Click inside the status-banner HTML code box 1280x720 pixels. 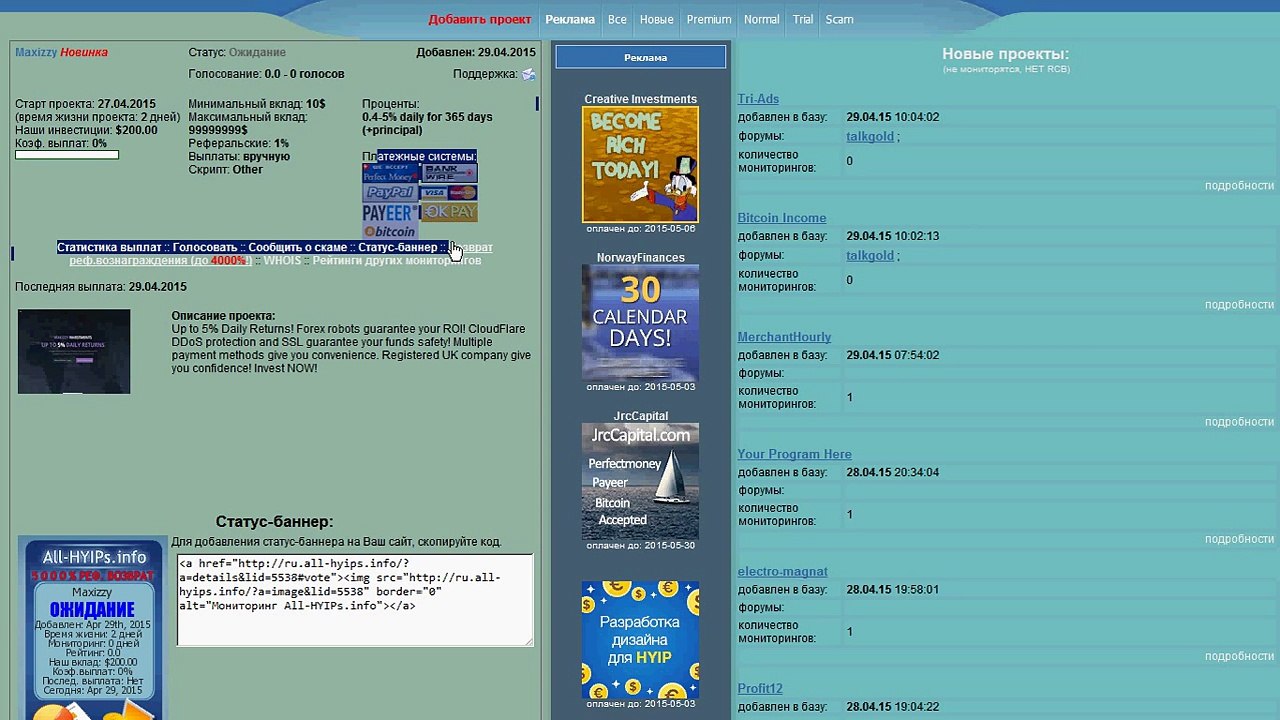(355, 600)
